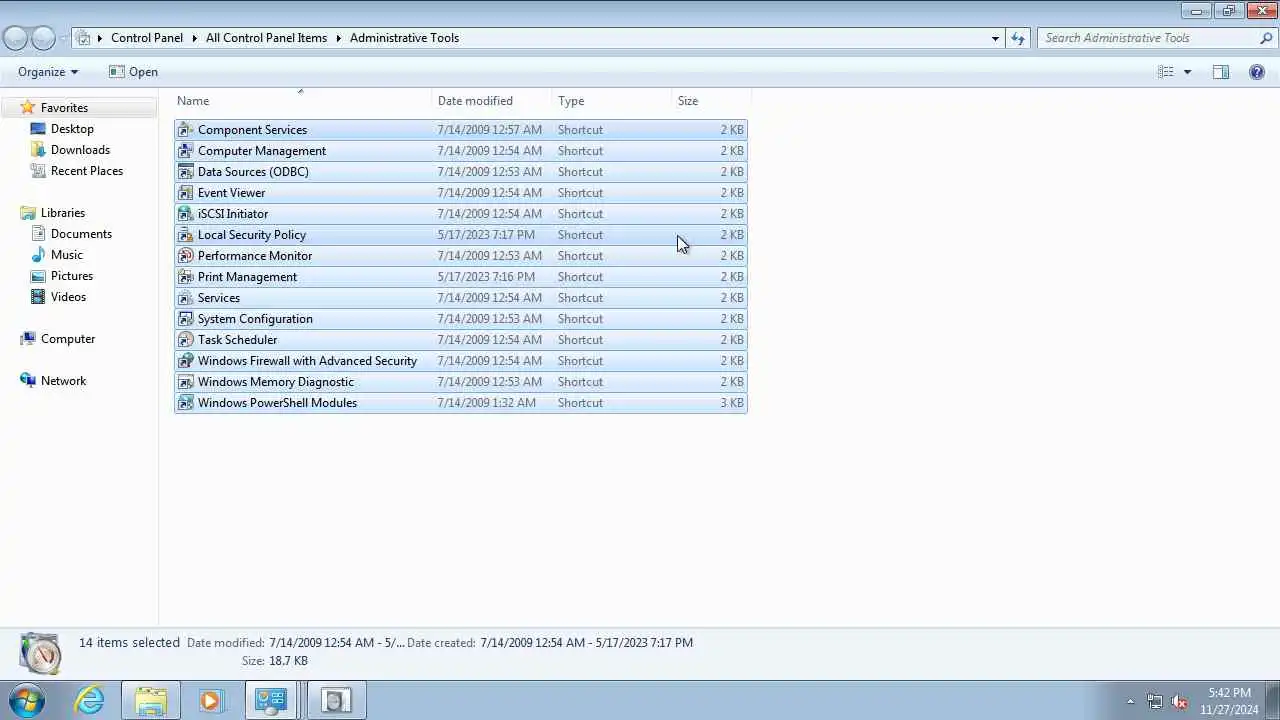Click the network icon in system tray
This screenshot has height=720, width=1280.
[x=1155, y=701]
